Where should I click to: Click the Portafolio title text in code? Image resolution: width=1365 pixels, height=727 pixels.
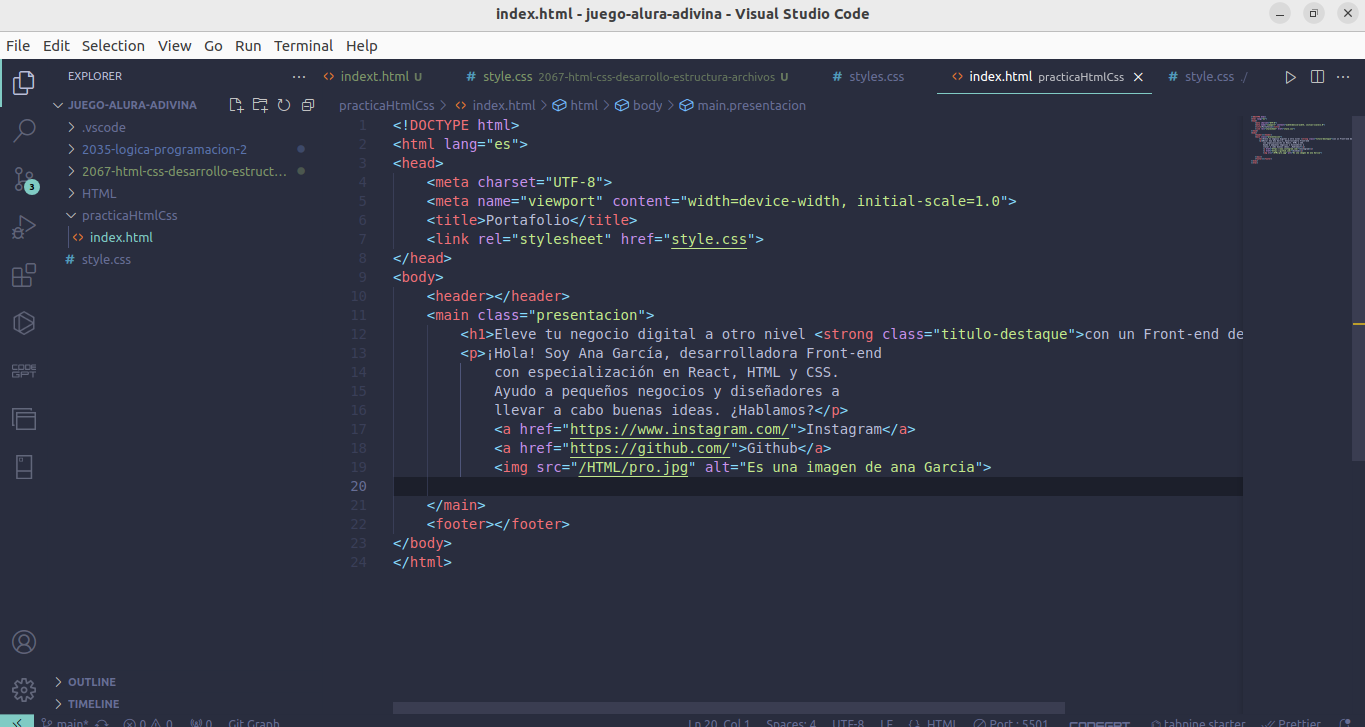(x=528, y=220)
